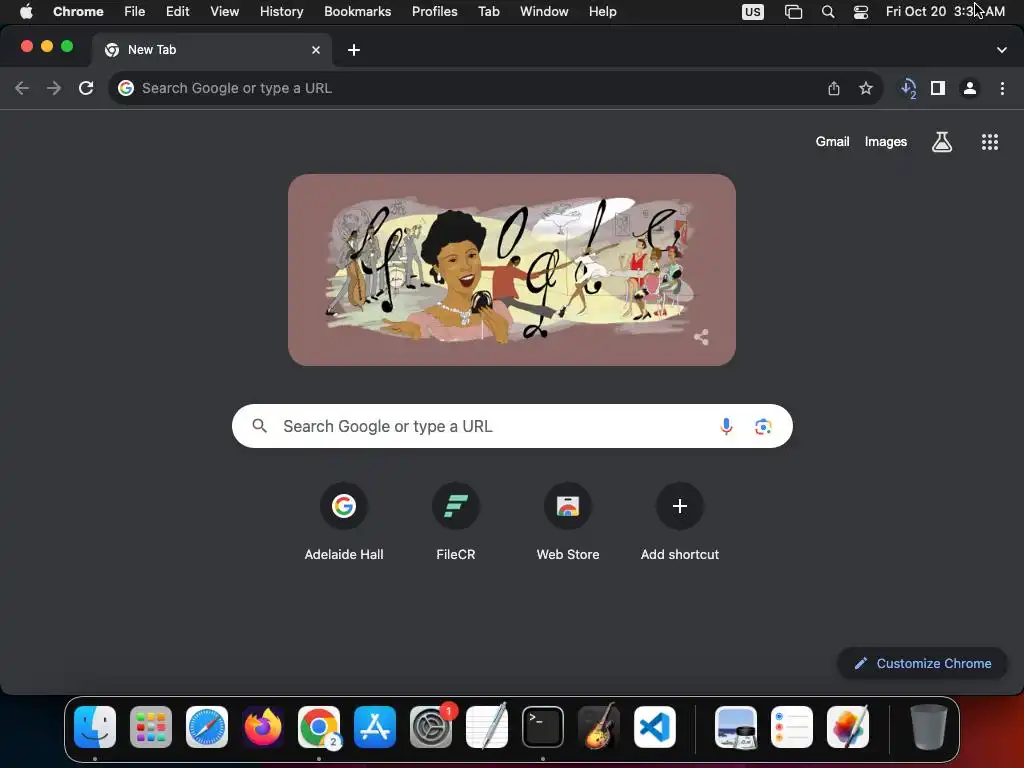Start voice search with microphone
Screen dimensions: 1024x768
[726, 426]
